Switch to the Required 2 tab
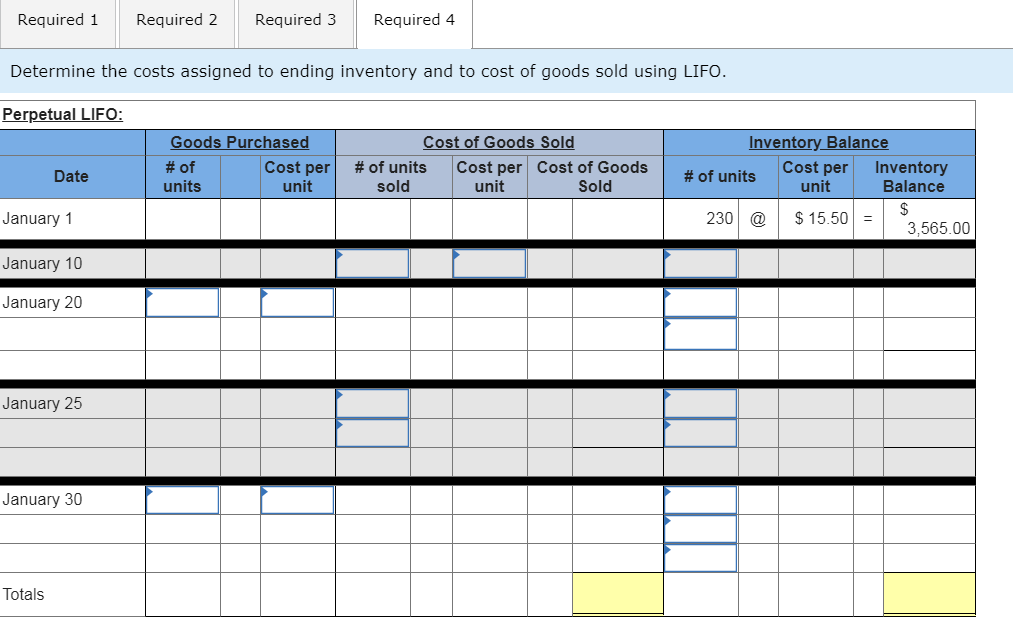This screenshot has width=1013, height=625. point(176,20)
